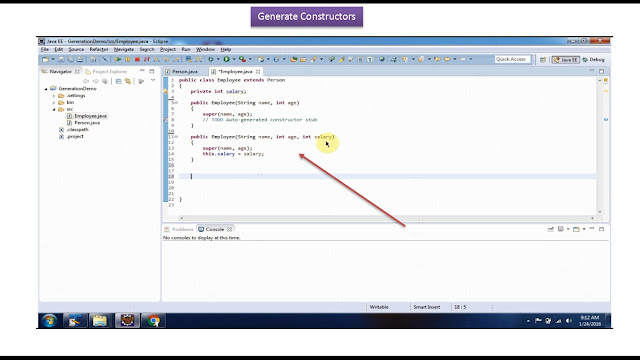Click the Windows Start button
The height and width of the screenshot is (360, 640).
click(x=50, y=321)
